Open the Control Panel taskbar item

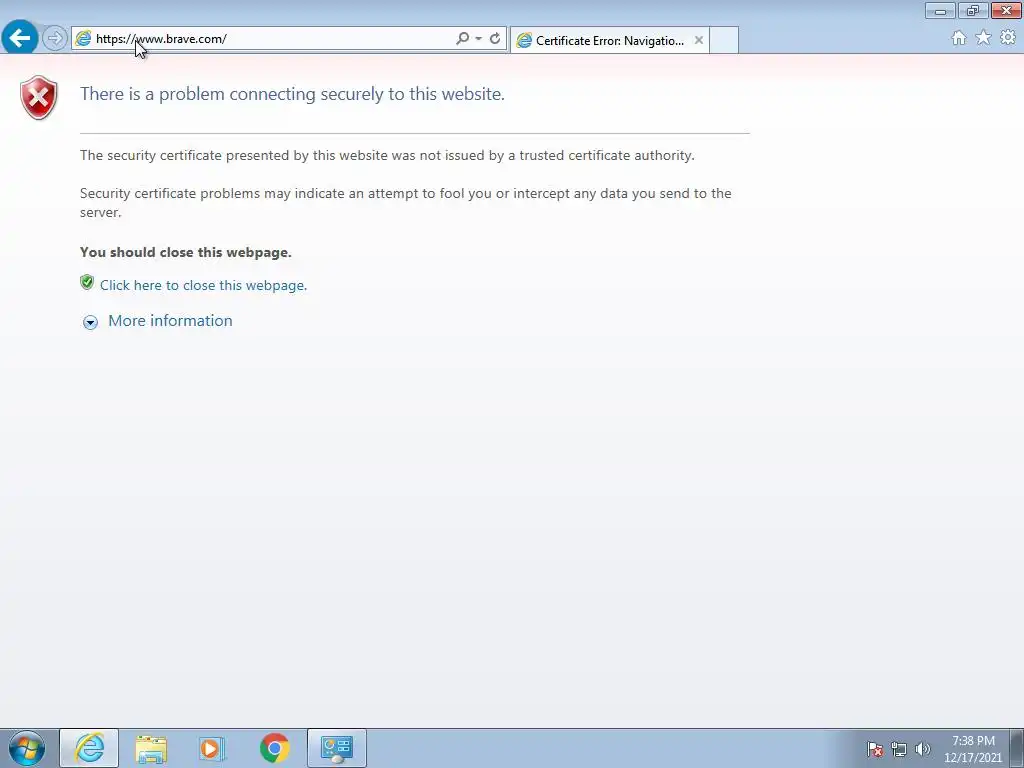tap(337, 748)
